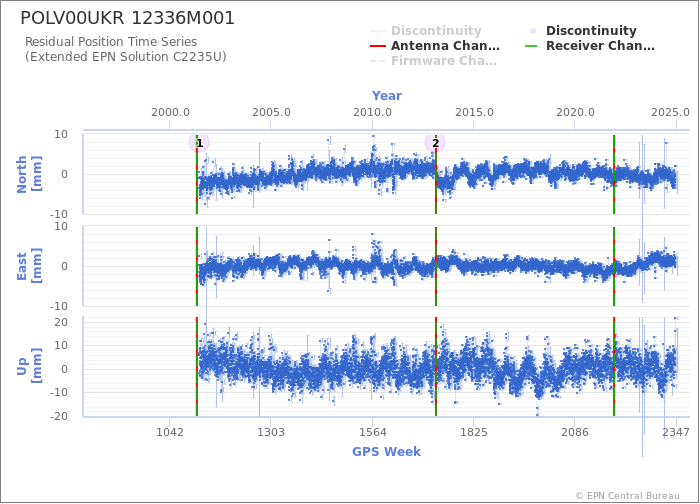Click the chart title POLV00UKR 12336M001
Image resolution: width=700 pixels, height=504 pixels.
127,18
